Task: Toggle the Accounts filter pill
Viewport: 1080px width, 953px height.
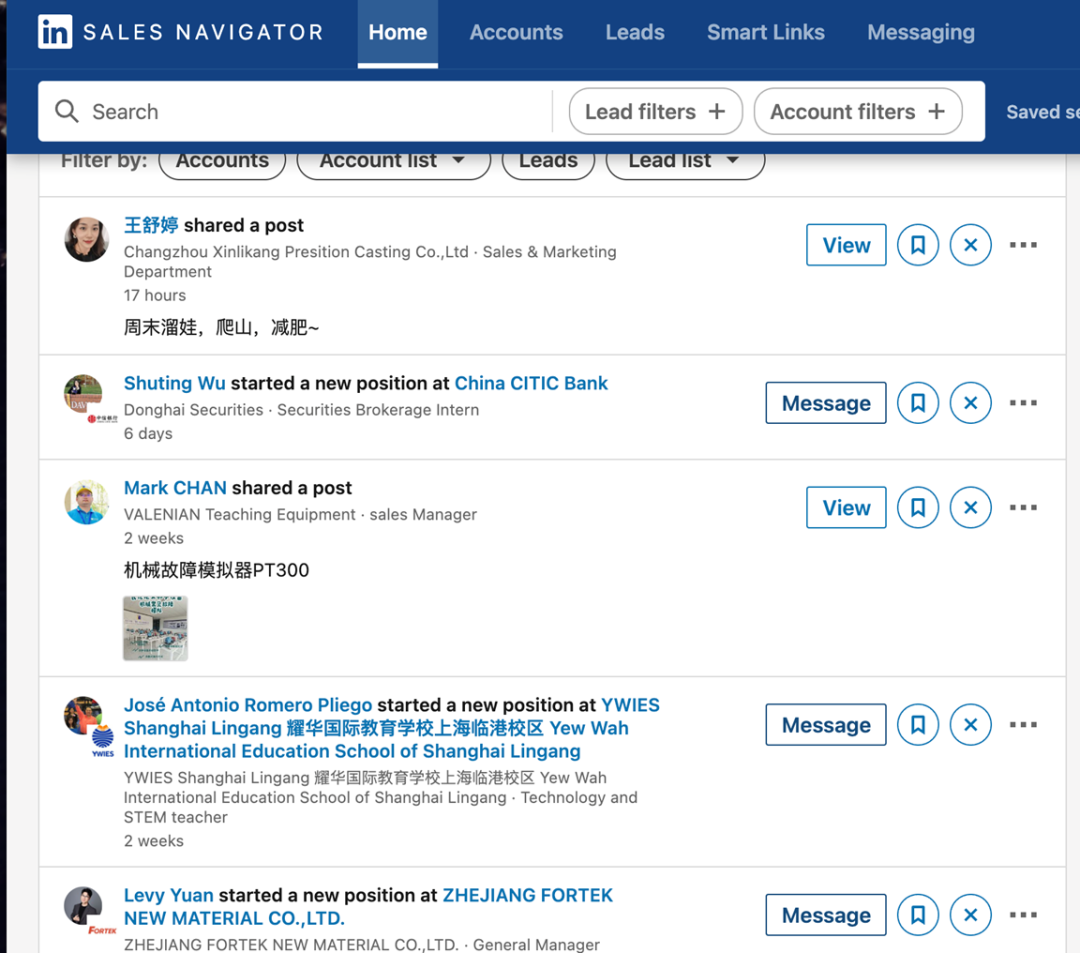Action: tap(222, 161)
